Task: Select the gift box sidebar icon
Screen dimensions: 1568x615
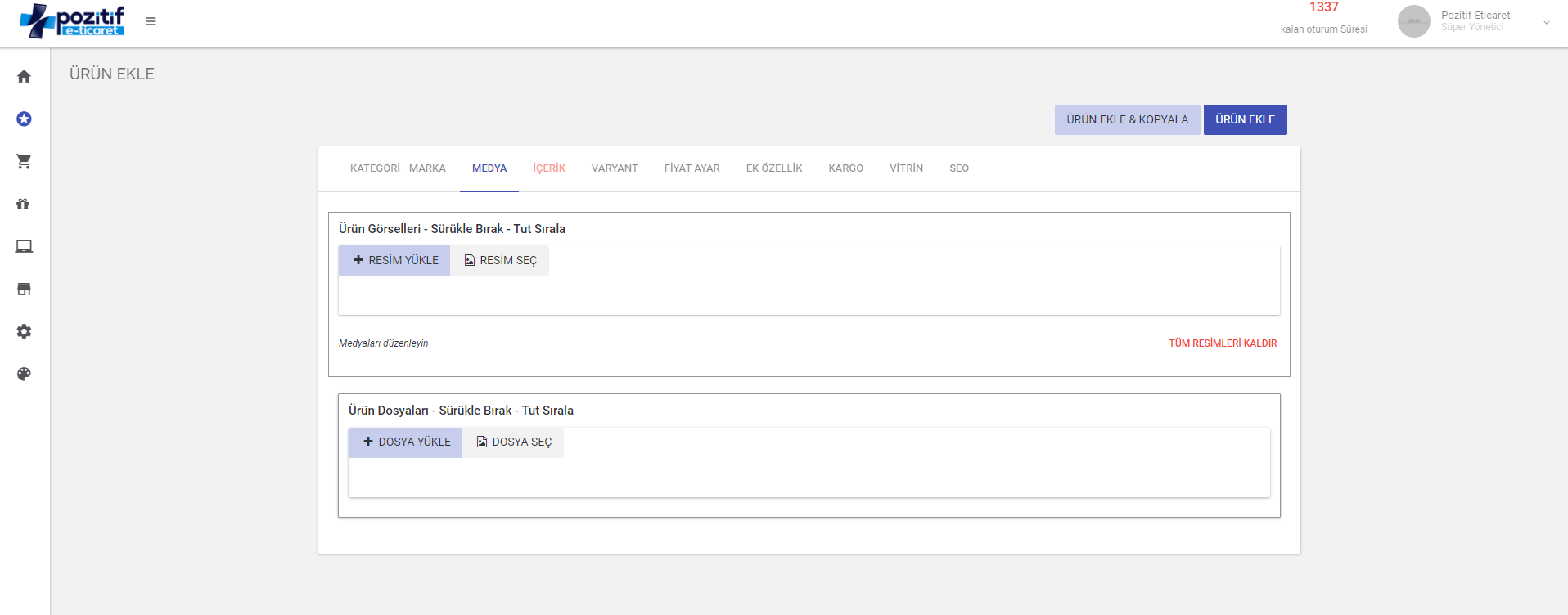Action: [x=24, y=204]
